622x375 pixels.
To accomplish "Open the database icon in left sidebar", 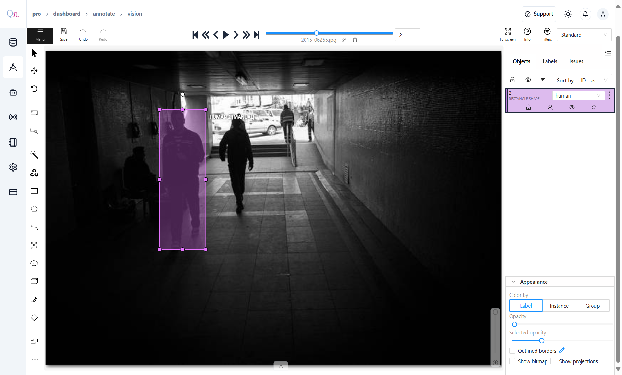I will pos(13,42).
